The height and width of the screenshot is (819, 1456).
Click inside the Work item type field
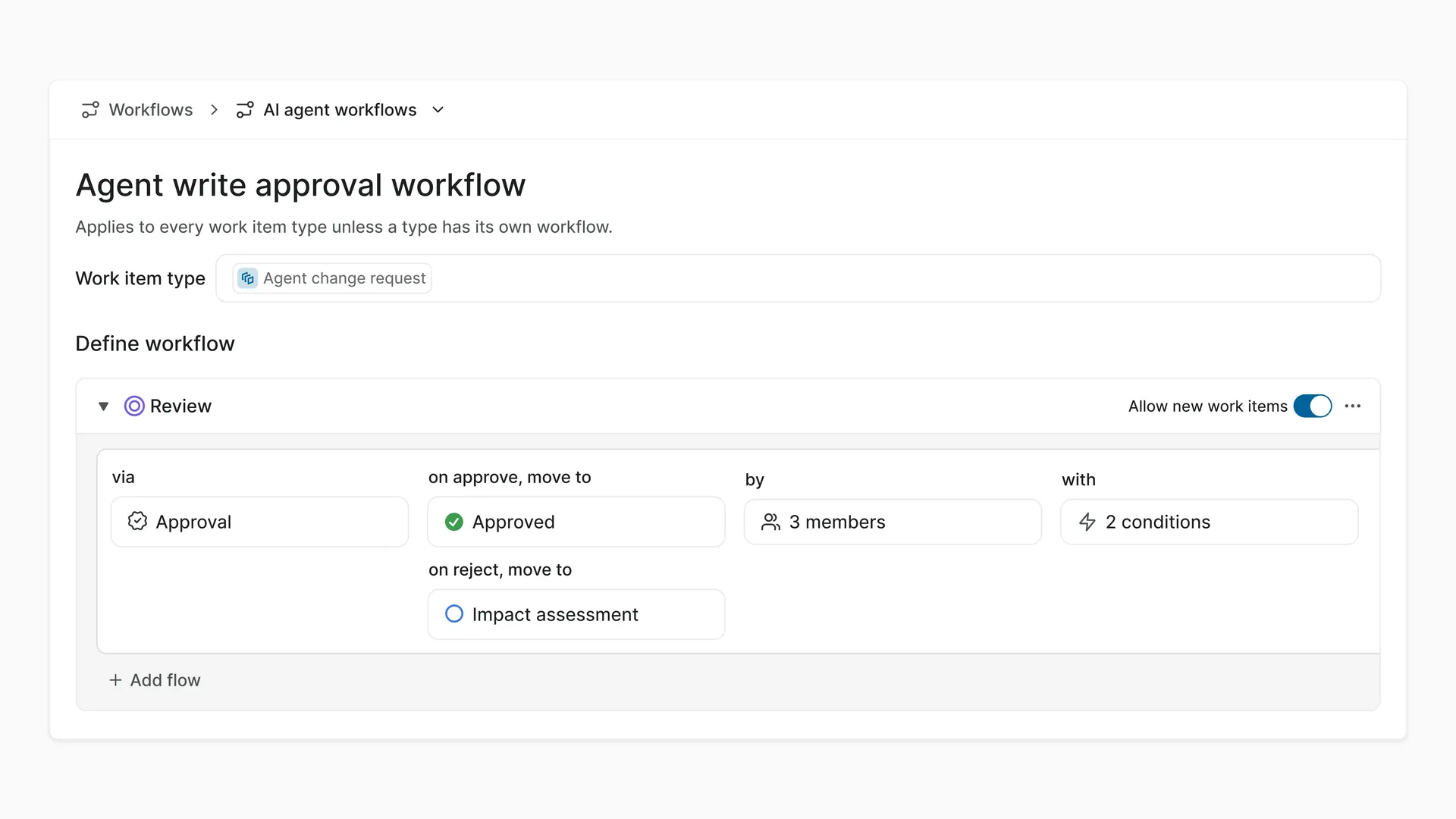798,278
